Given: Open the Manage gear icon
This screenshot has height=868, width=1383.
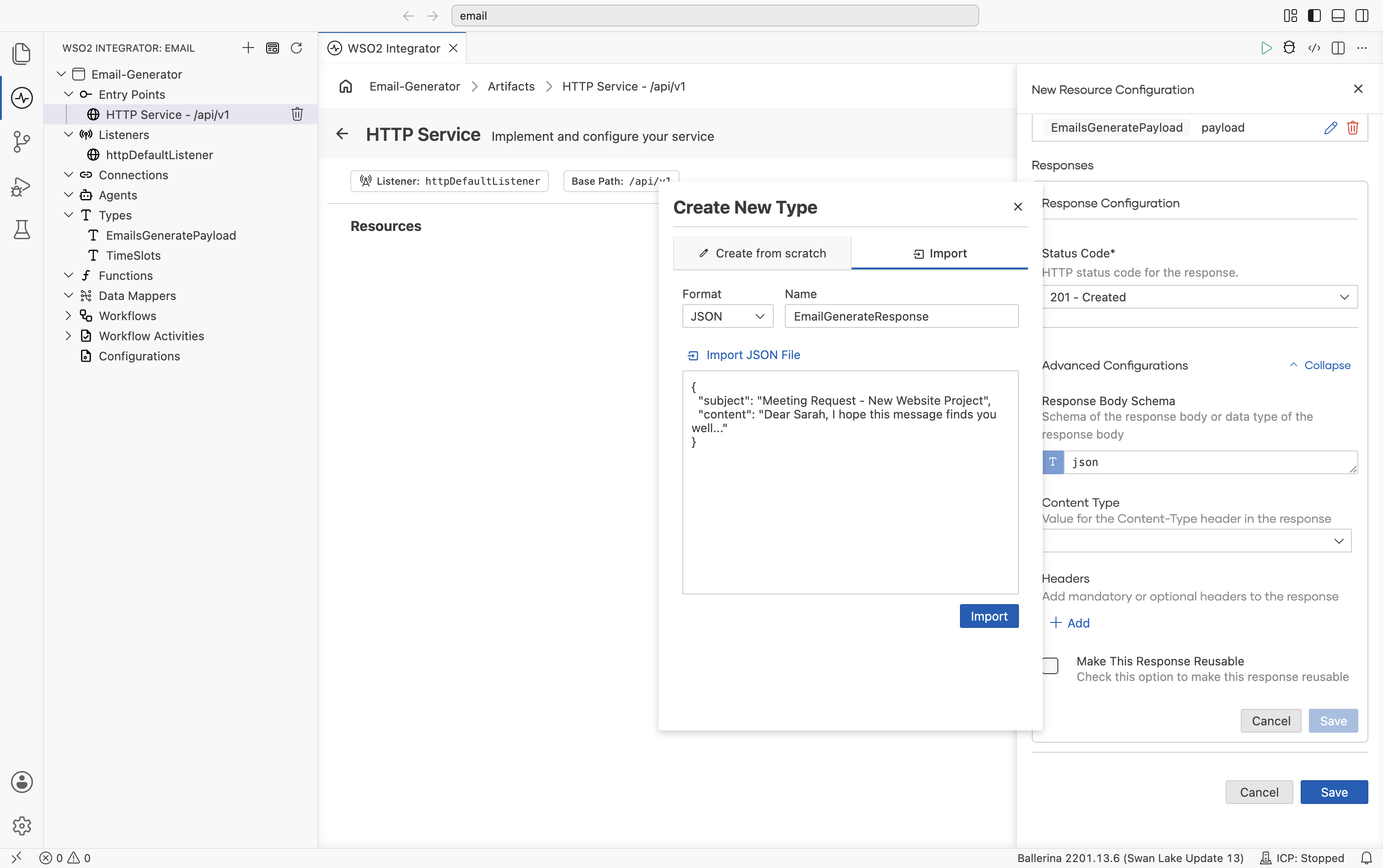Looking at the screenshot, I should click(x=21, y=825).
